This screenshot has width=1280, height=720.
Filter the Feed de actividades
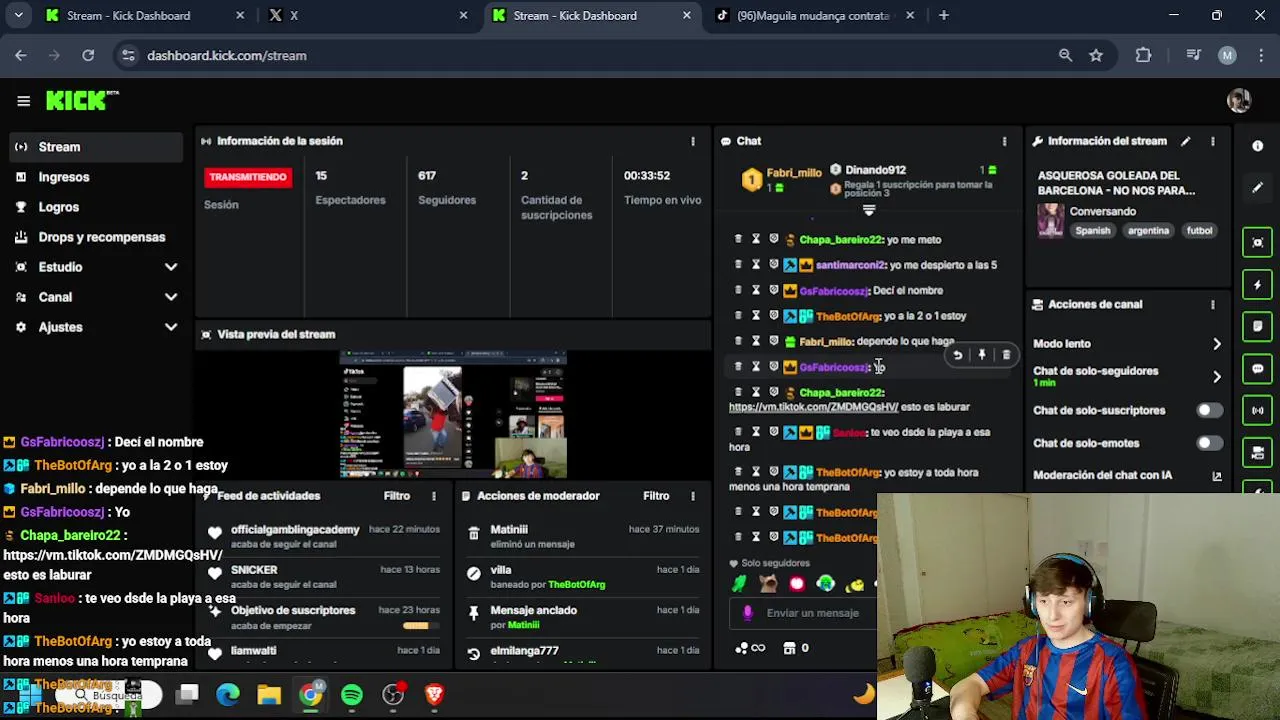point(397,496)
